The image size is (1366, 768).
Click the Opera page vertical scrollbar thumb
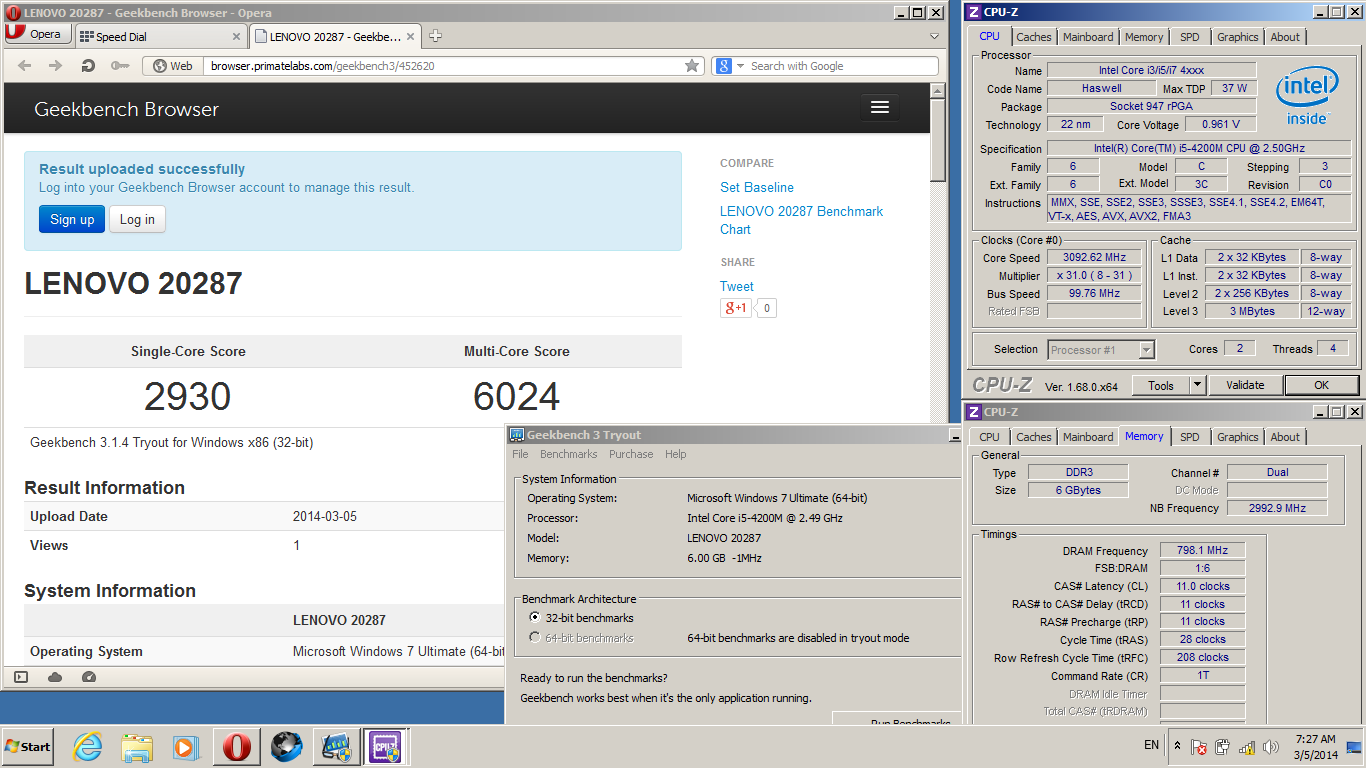coord(937,140)
